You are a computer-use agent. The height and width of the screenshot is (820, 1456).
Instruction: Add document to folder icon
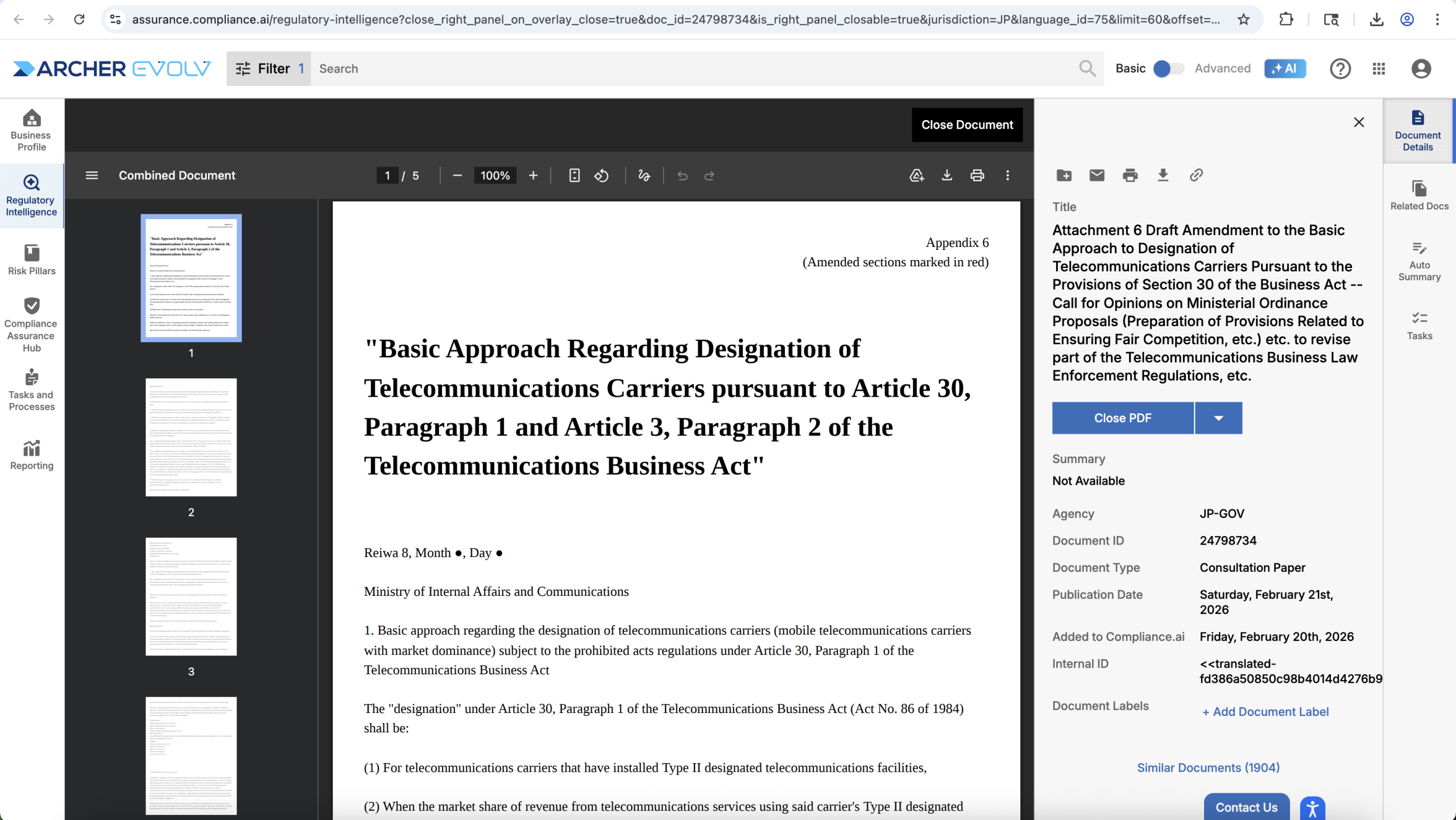click(x=1064, y=175)
